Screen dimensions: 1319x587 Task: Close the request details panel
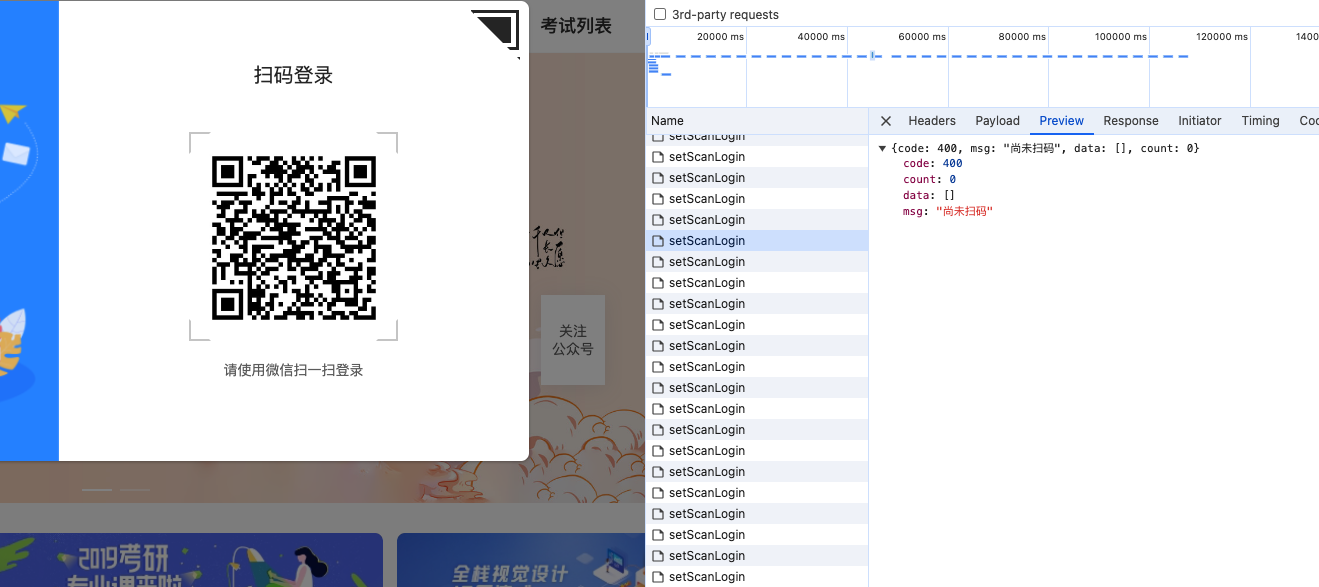click(x=886, y=121)
